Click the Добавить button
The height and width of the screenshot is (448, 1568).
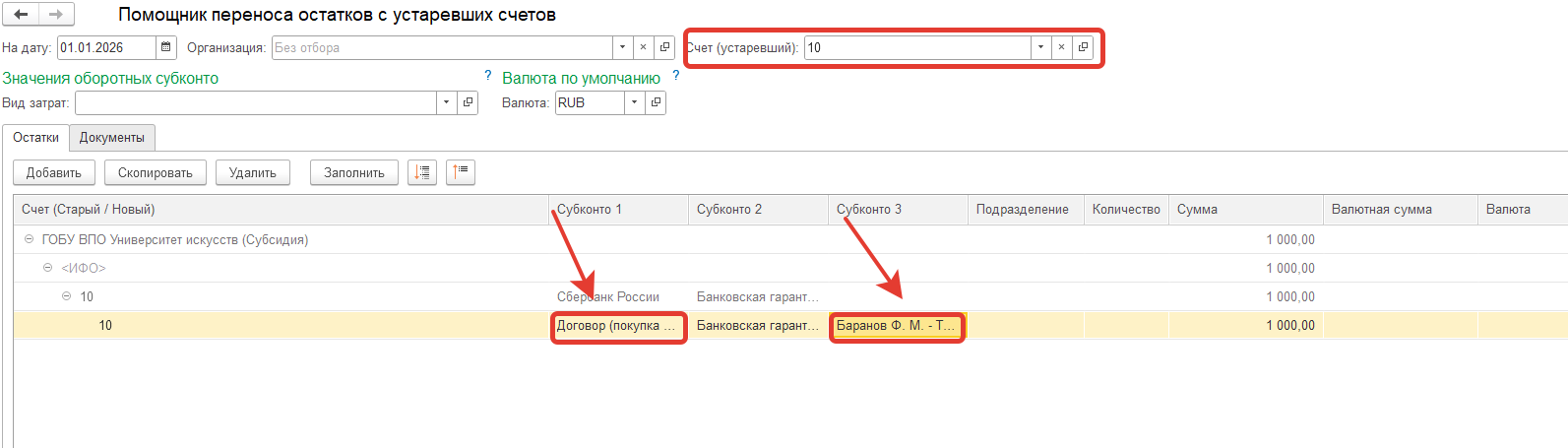[x=54, y=172]
